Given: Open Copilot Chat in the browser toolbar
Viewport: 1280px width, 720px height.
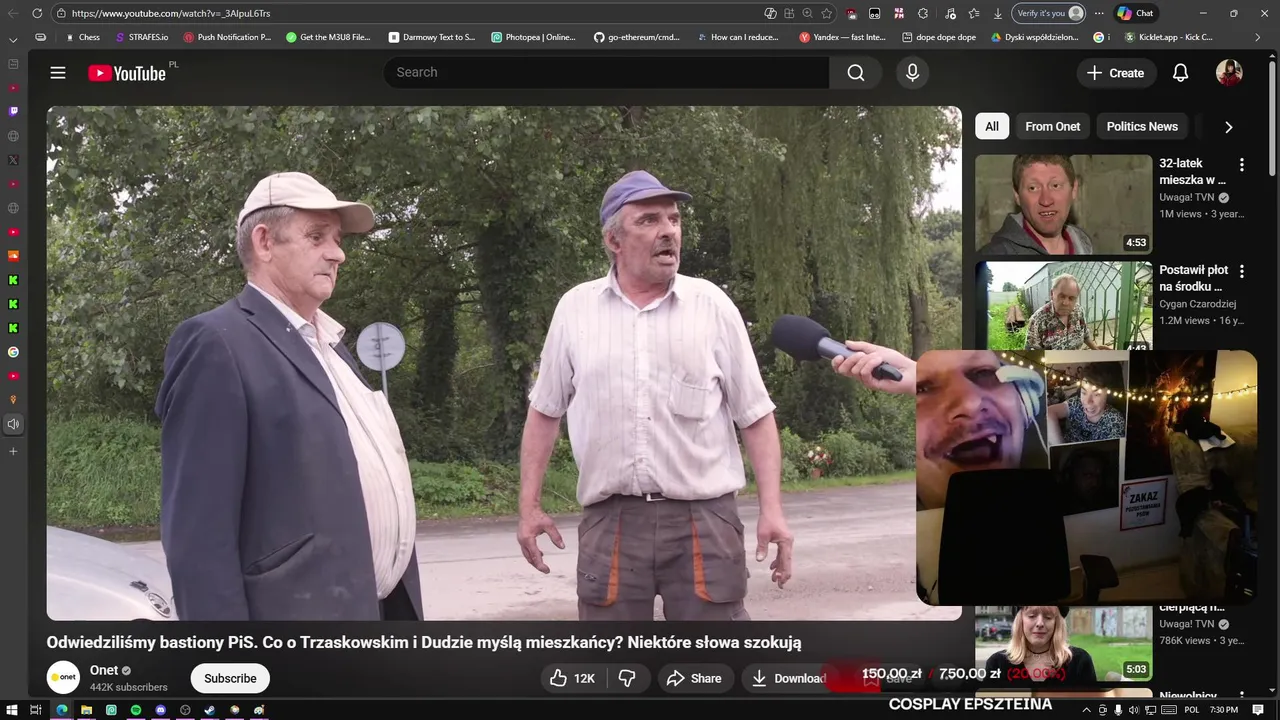Looking at the screenshot, I should point(1135,13).
